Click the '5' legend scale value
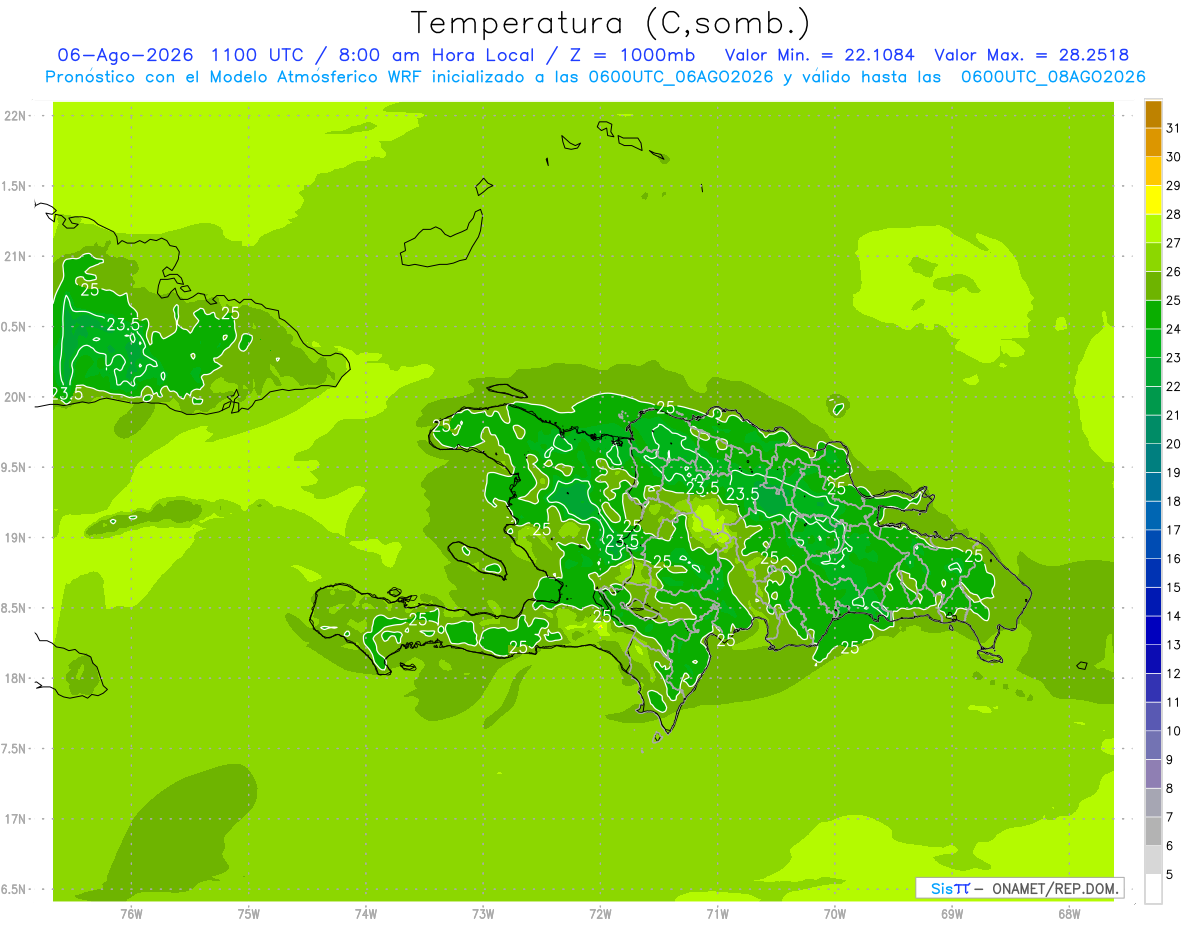Viewport: 1200px width, 927px height. [1170, 875]
